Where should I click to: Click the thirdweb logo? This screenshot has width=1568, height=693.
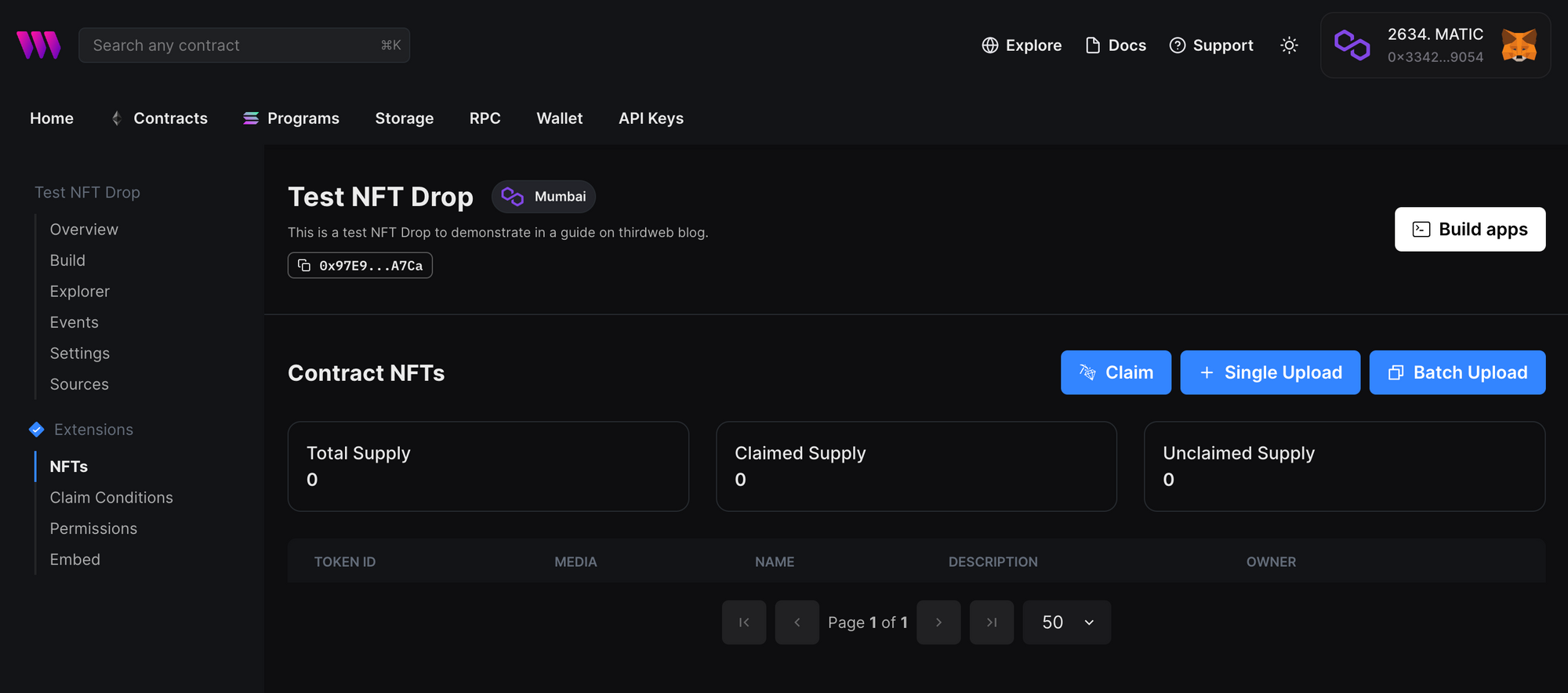38,45
